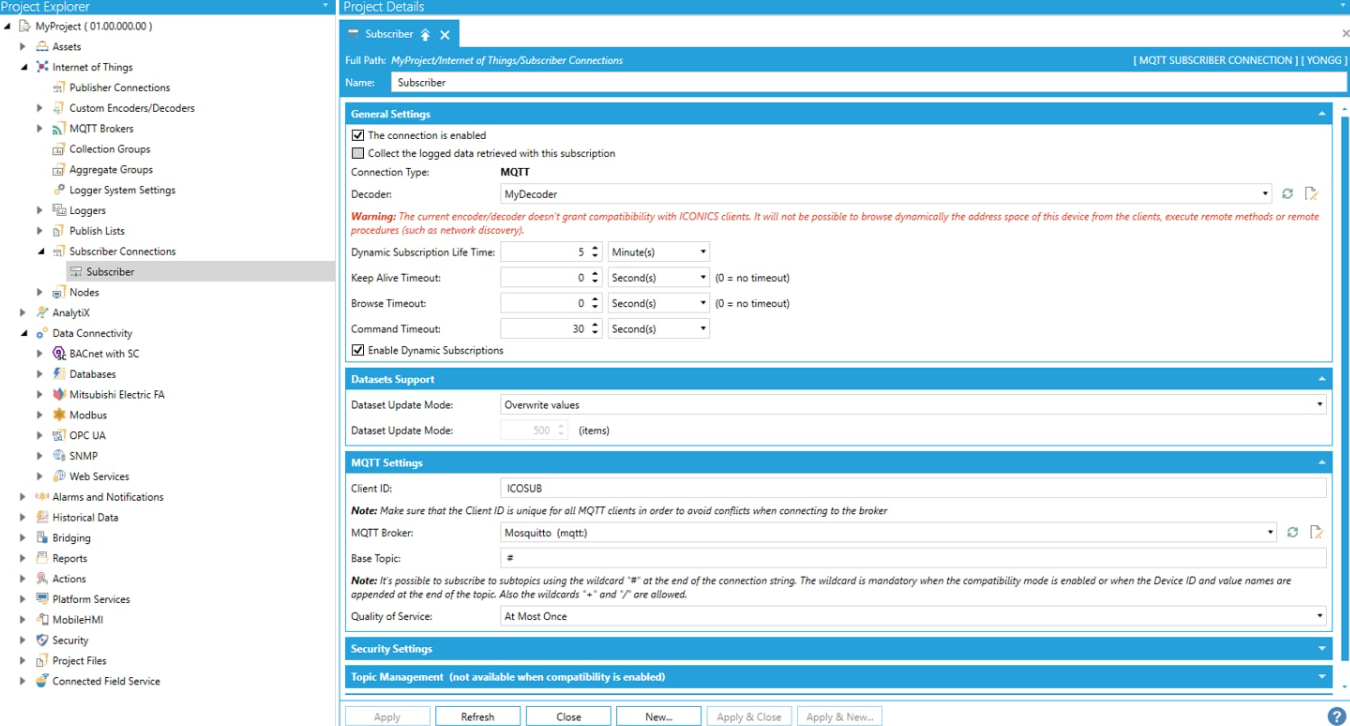Edit the selected MQTT Broker
1350x726 pixels.
[x=1317, y=533]
